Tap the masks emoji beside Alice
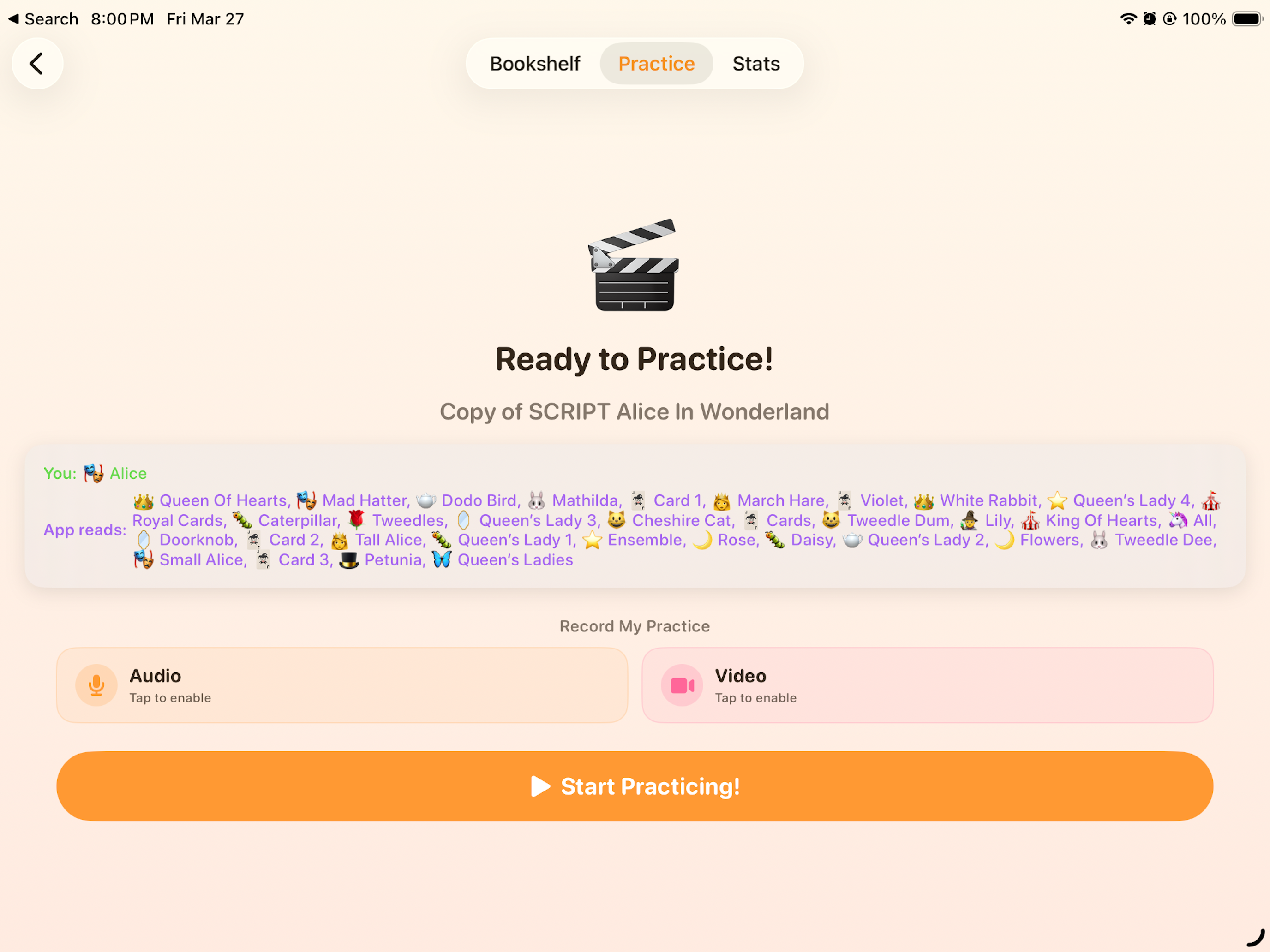The image size is (1270, 952). click(94, 473)
